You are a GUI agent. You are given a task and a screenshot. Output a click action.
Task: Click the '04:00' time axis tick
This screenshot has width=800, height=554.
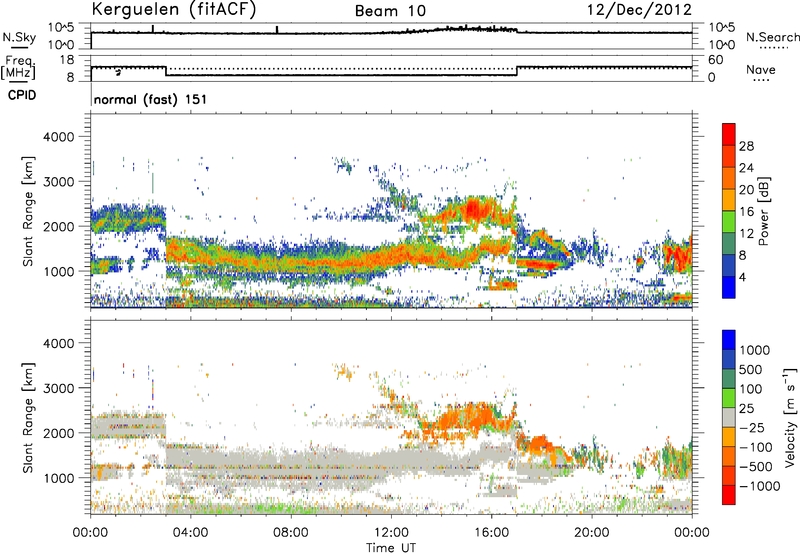pyautogui.click(x=190, y=533)
